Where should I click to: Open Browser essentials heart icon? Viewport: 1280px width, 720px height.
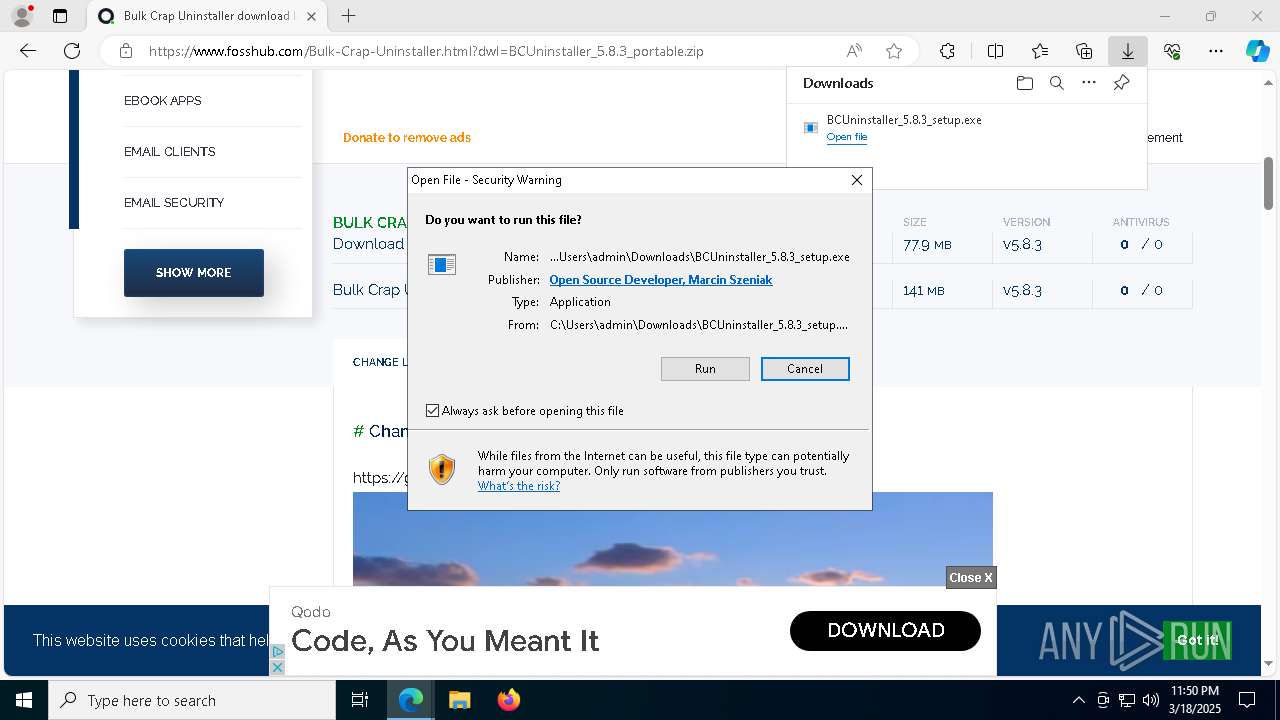click(1172, 51)
